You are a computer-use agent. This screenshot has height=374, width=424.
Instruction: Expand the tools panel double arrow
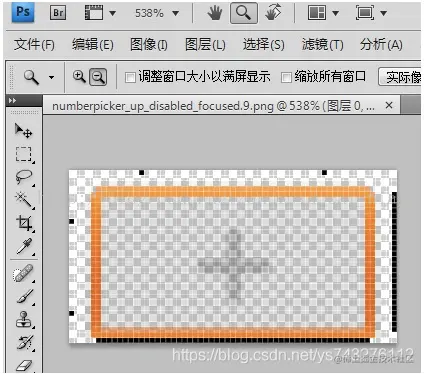13,101
